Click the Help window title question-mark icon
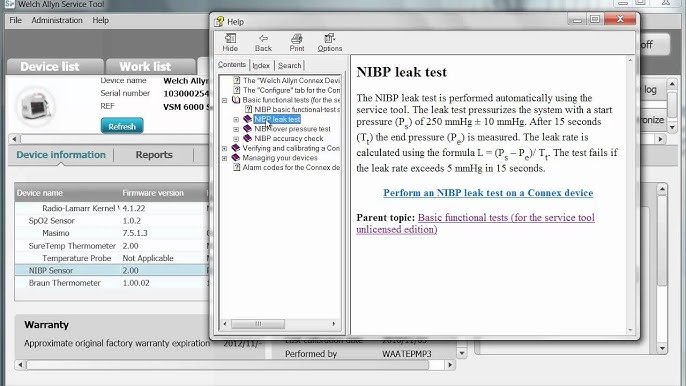 219,21
